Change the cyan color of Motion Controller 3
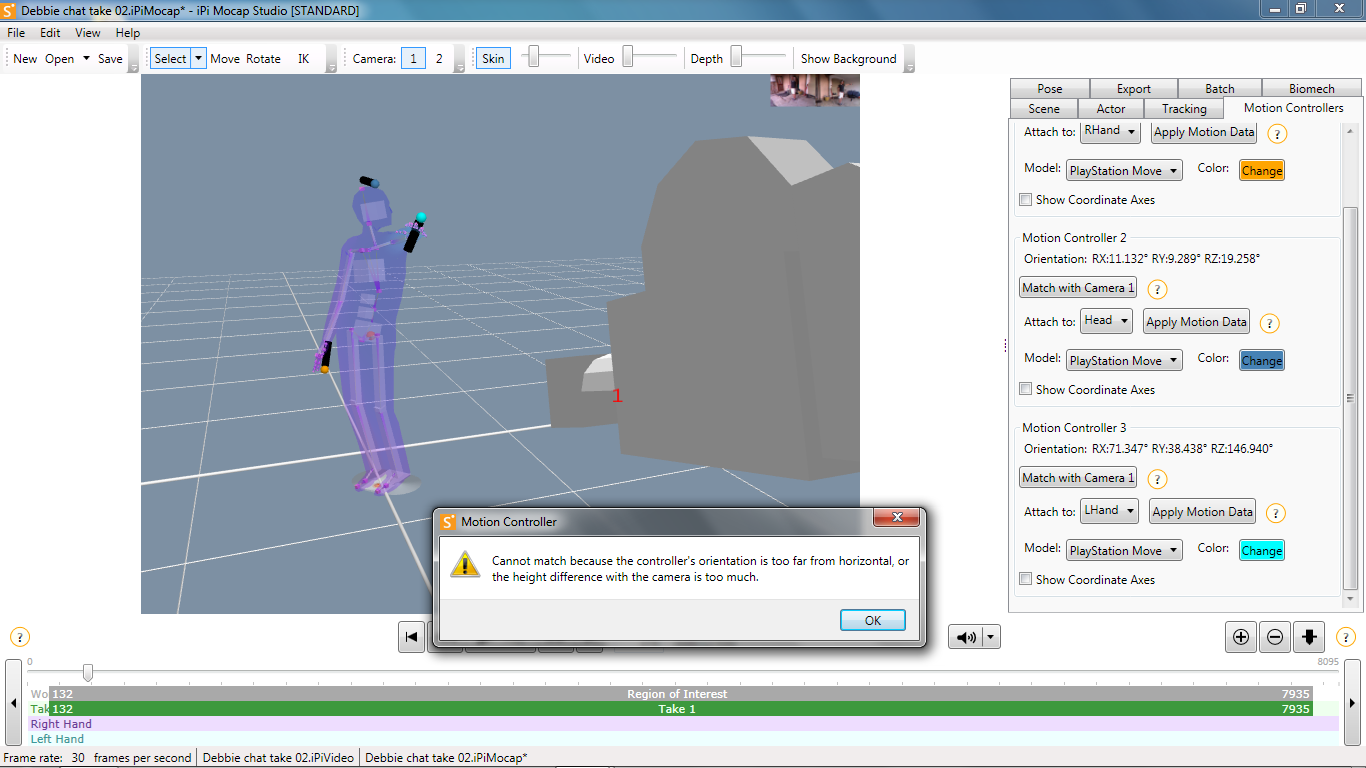The width and height of the screenshot is (1366, 768). click(1261, 551)
